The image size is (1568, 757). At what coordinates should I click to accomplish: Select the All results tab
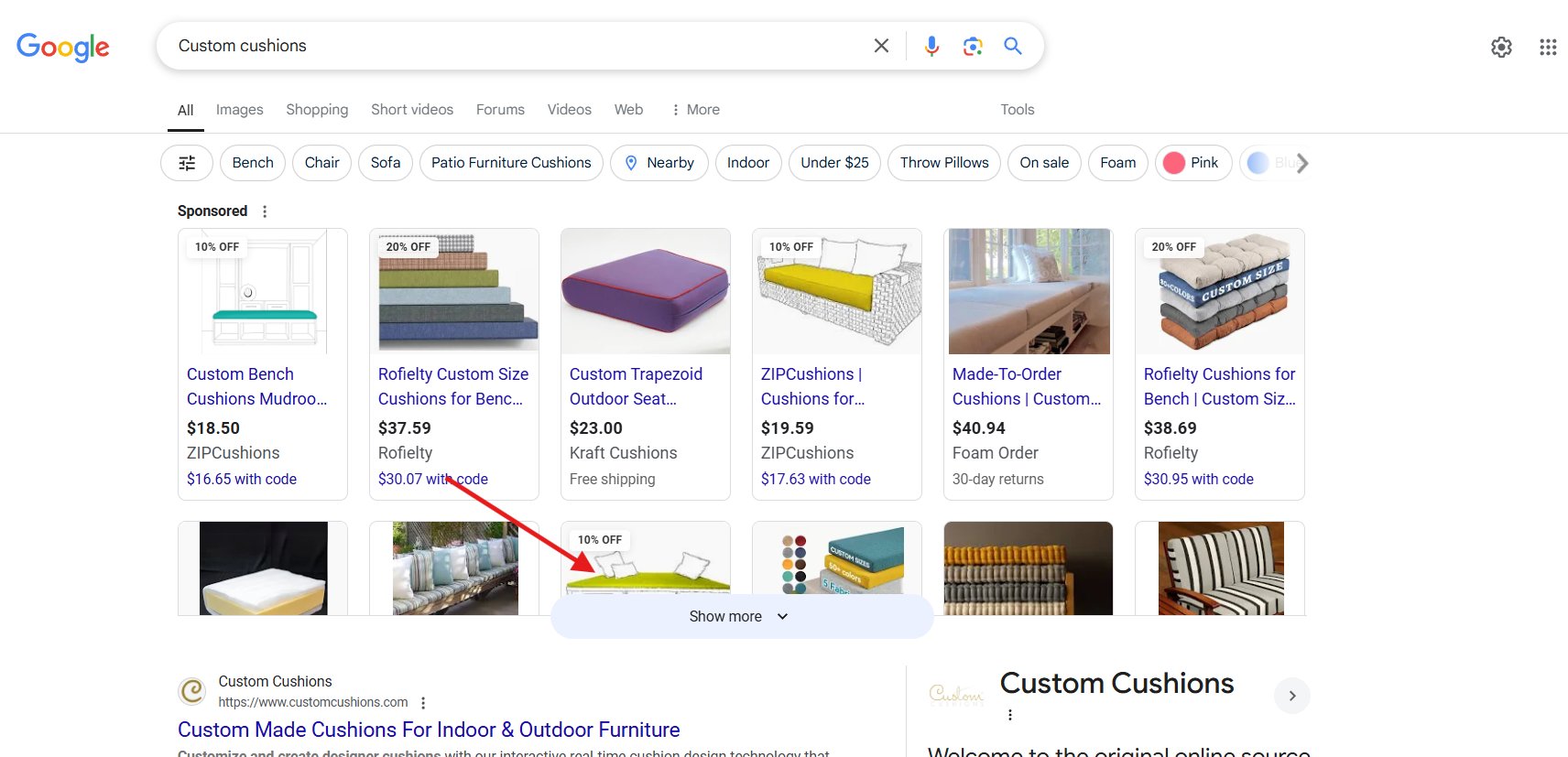pos(185,111)
